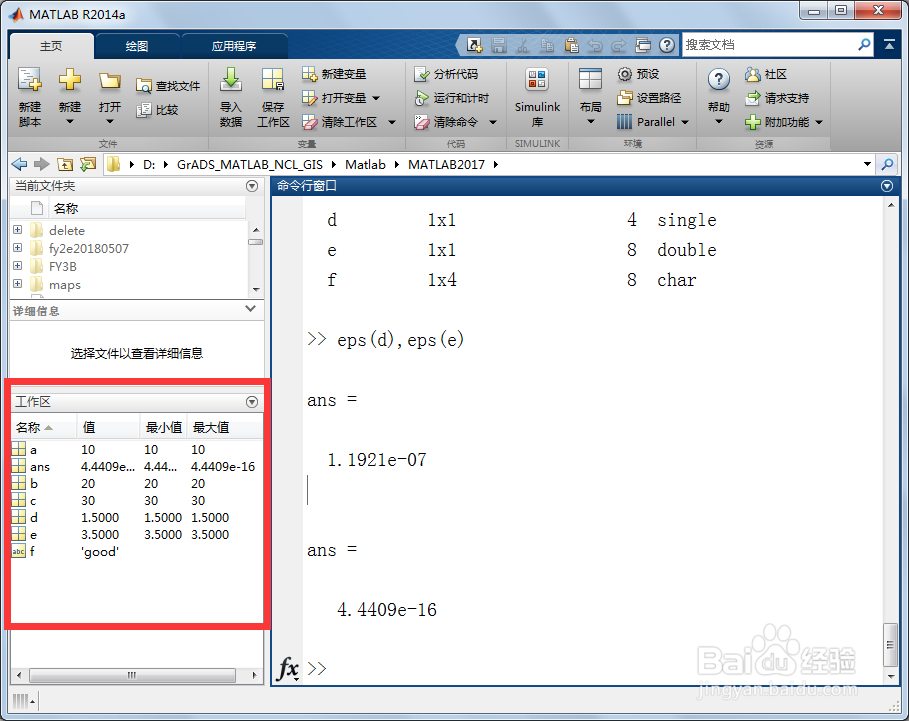
Task: Select variable f in the workspace
Action: click(137, 552)
